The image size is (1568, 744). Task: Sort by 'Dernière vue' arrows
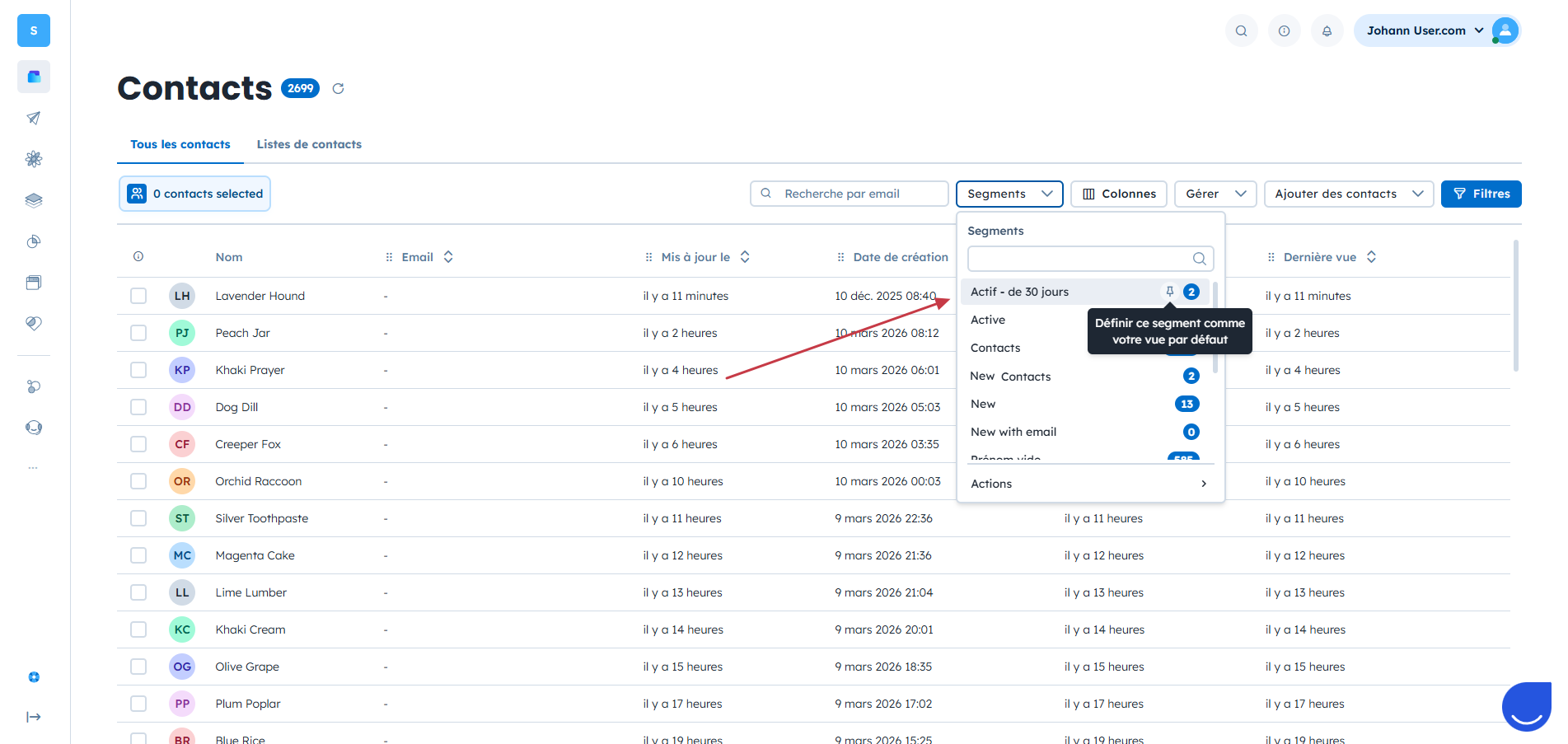1371,257
